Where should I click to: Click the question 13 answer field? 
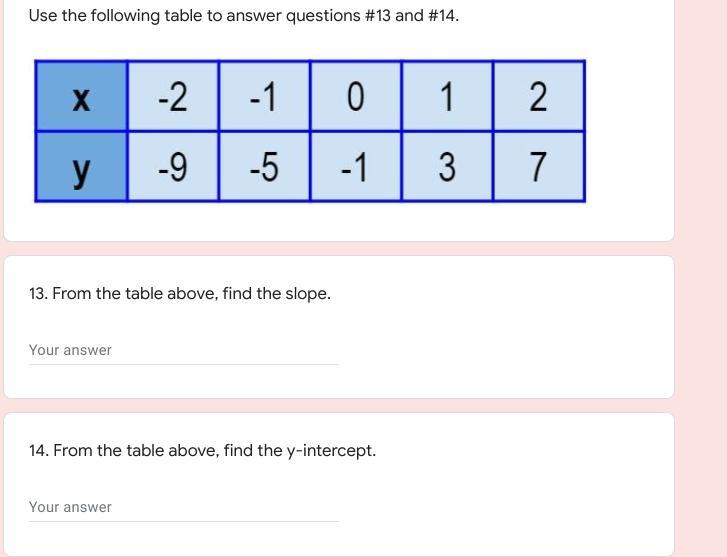(x=183, y=350)
